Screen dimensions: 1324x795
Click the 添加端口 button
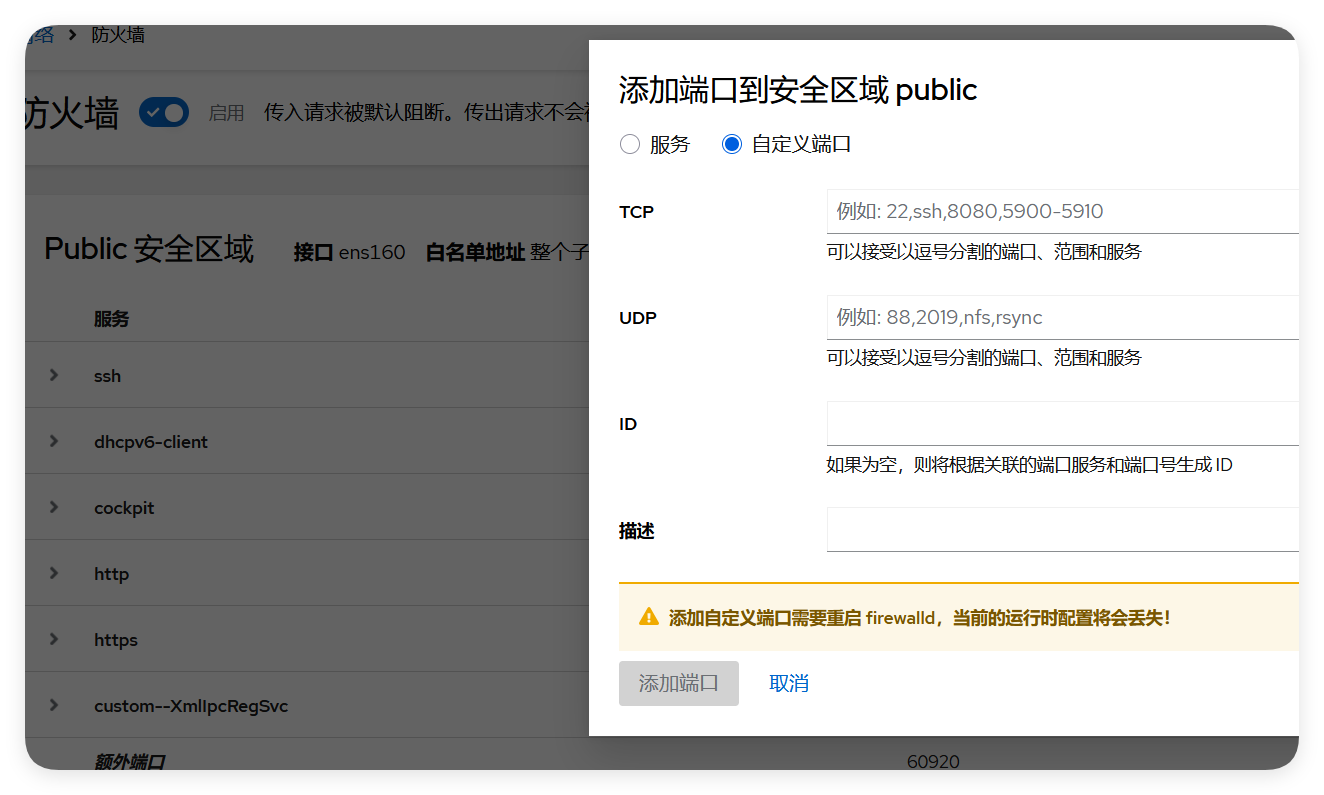(678, 683)
